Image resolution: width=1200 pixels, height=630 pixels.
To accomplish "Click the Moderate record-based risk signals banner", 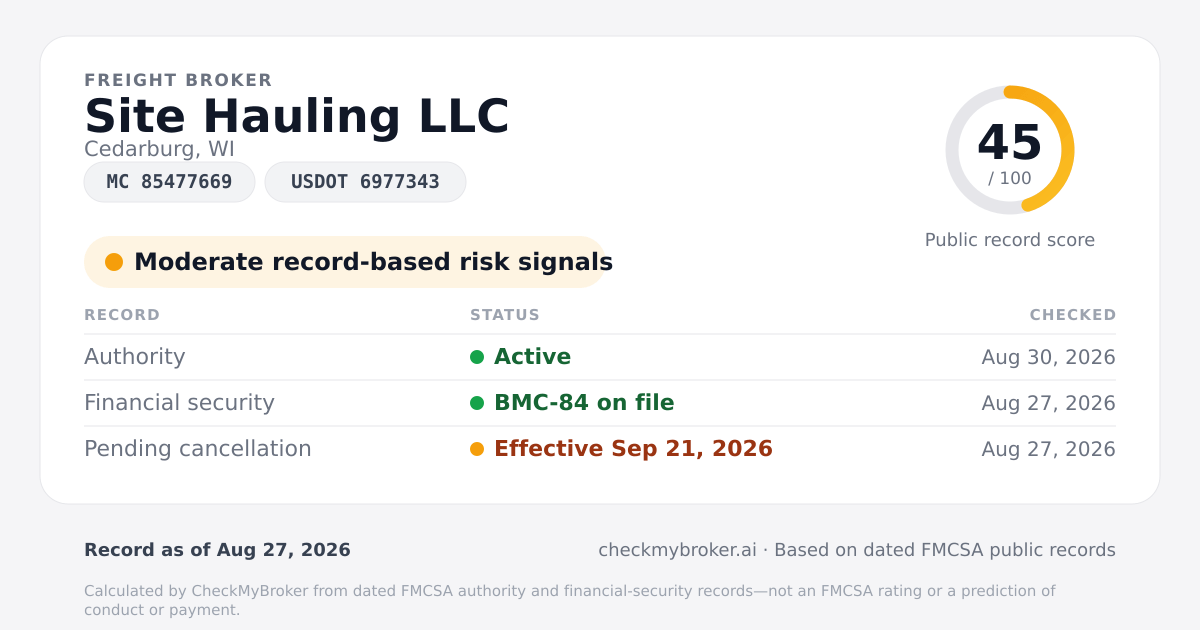I will [345, 262].
